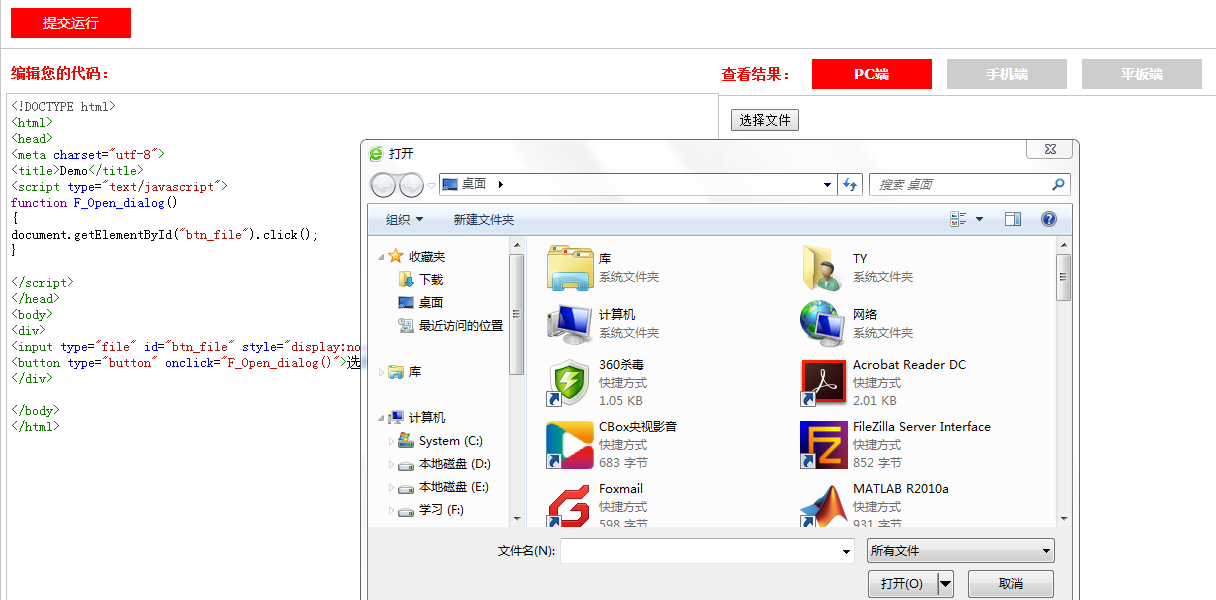This screenshot has height=600, width=1216.
Task: Select 本地磁盘 (E:) drive
Action: tap(455, 487)
